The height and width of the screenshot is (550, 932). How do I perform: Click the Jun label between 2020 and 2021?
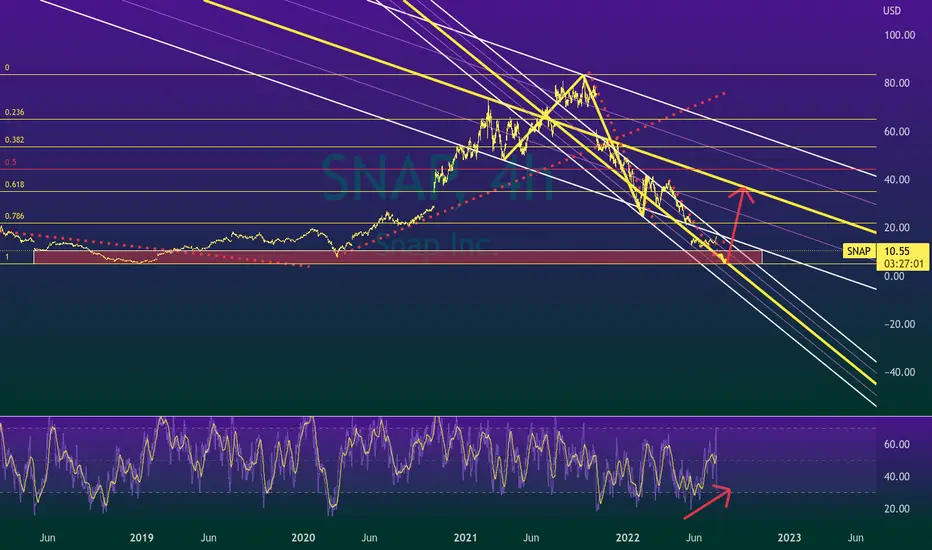(x=370, y=538)
